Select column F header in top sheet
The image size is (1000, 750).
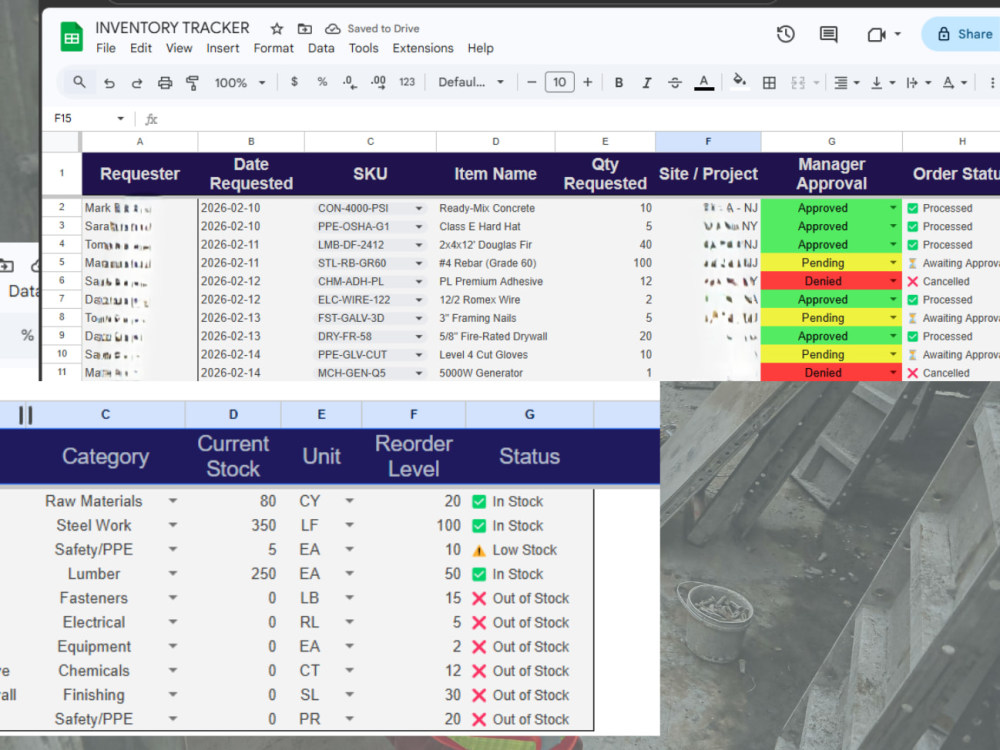tap(708, 142)
